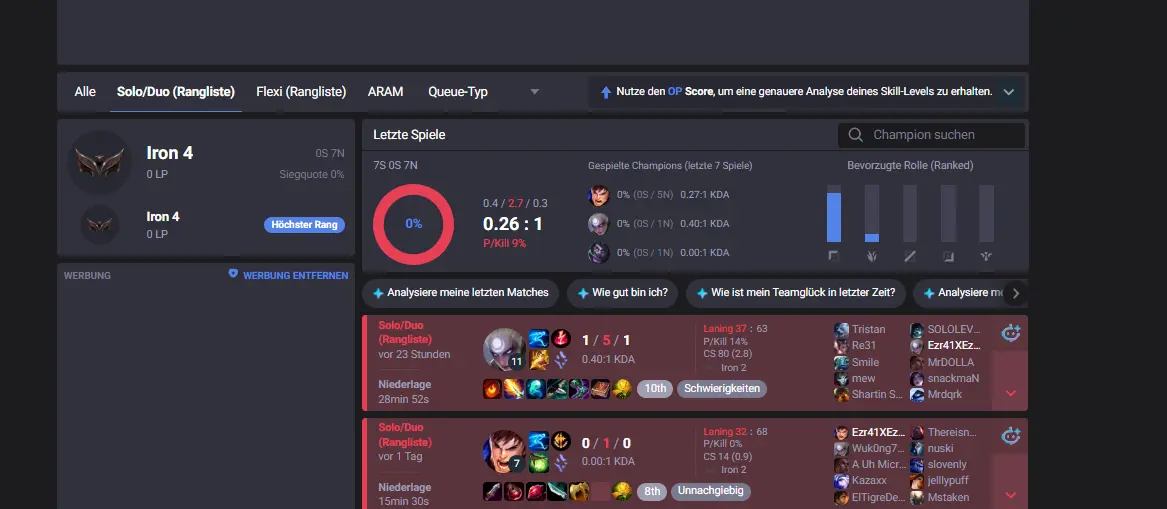Switch to the ARAM tab
The height and width of the screenshot is (509, 1167).
tap(386, 92)
